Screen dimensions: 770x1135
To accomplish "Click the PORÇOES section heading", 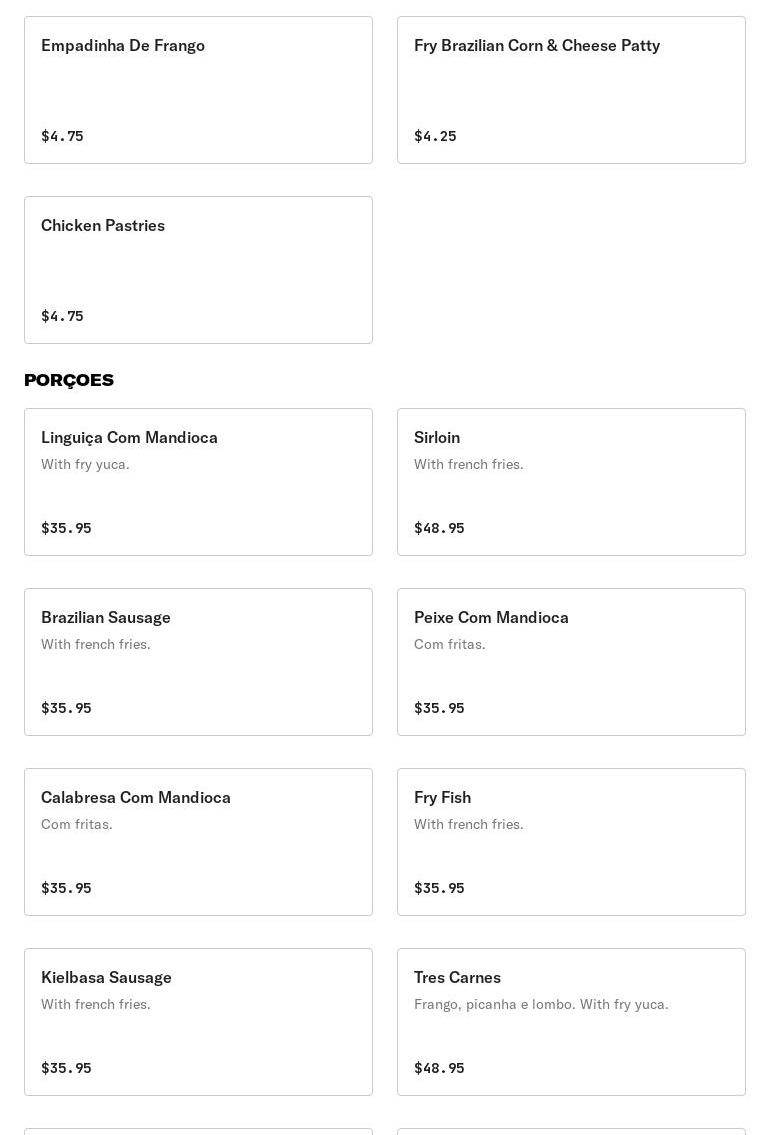I will coord(69,380).
